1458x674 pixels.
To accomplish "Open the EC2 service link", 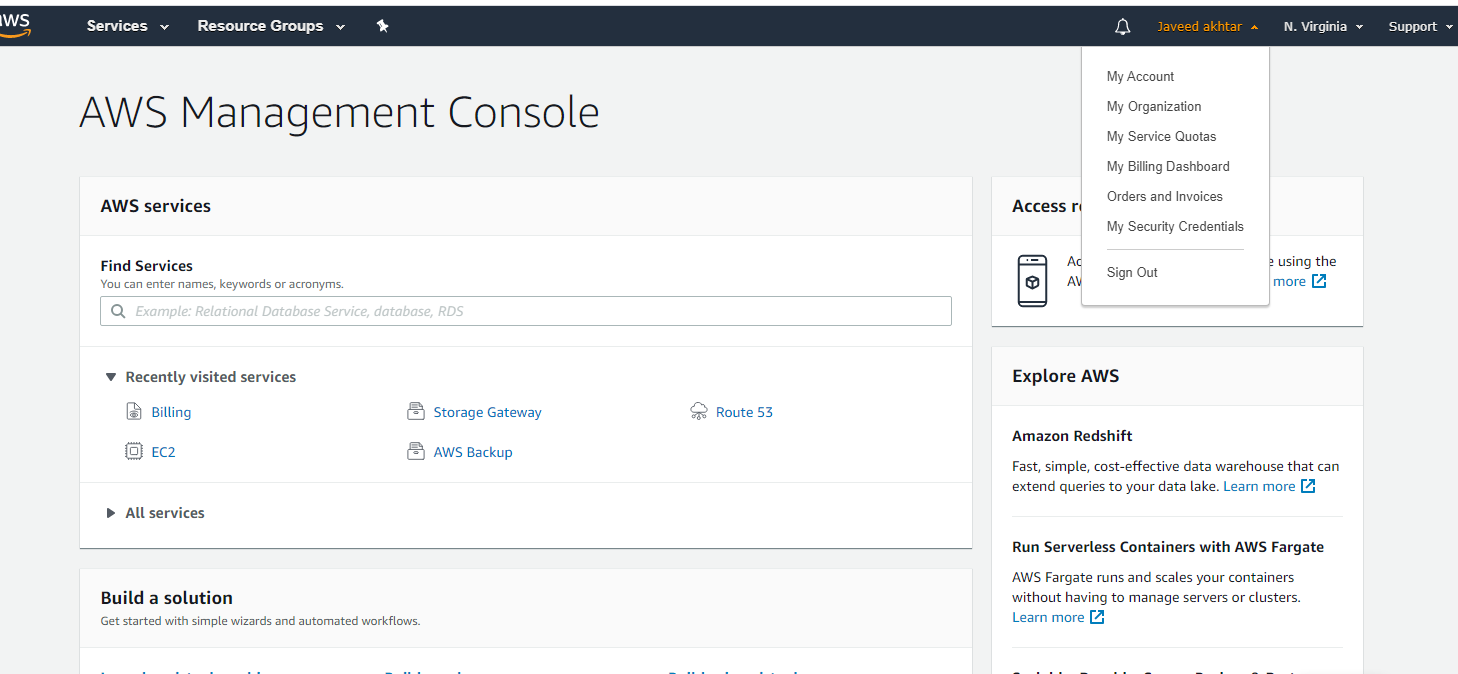I will click(163, 452).
